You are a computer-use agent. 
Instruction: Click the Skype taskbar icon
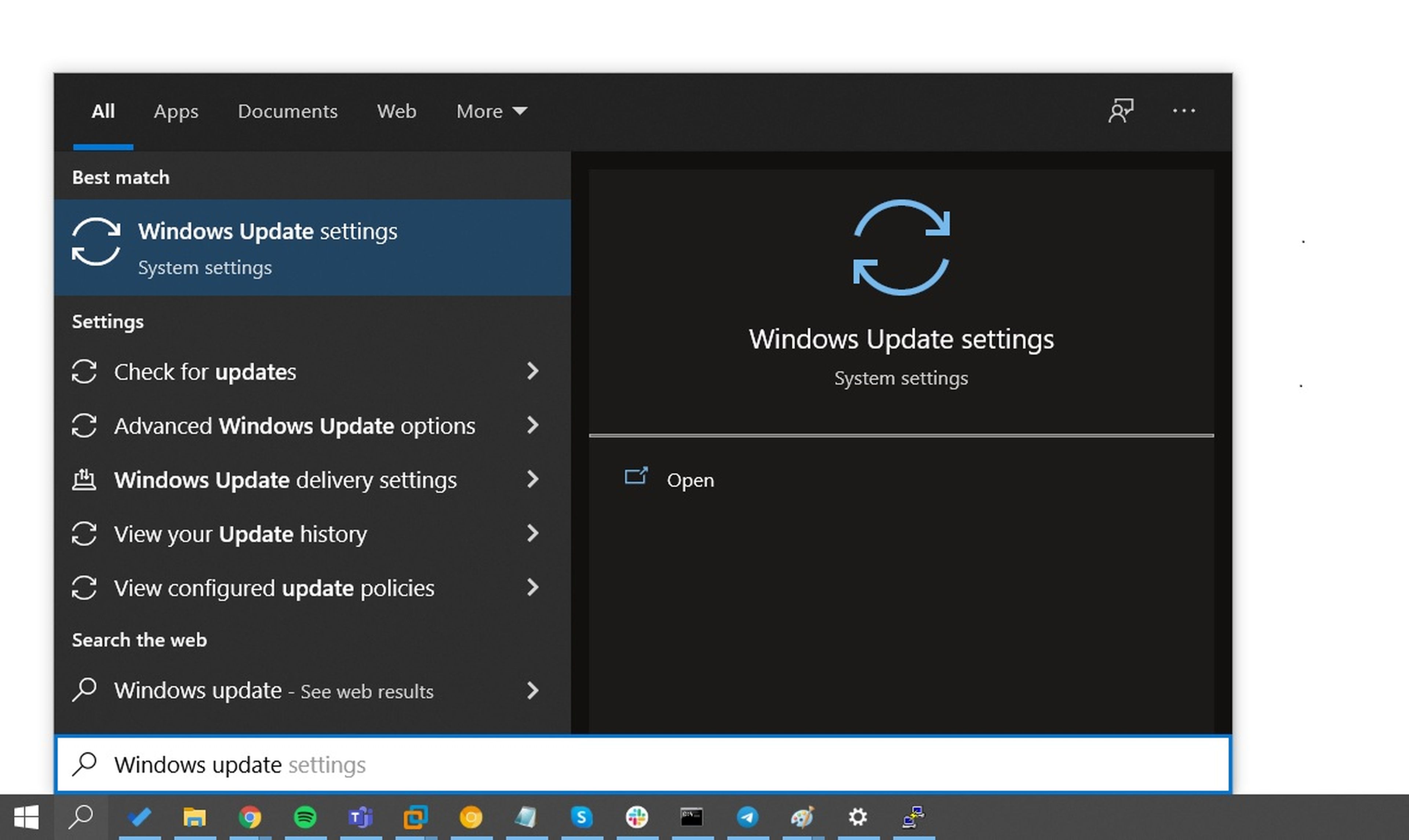(x=581, y=817)
